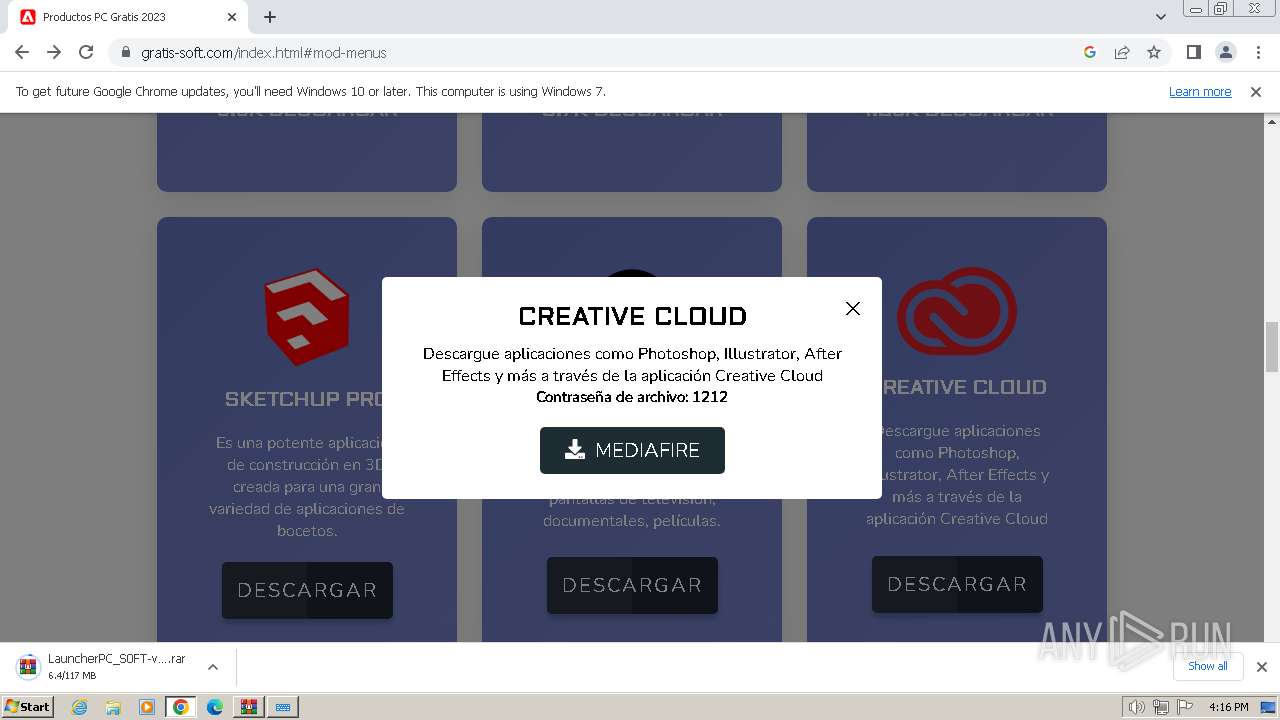Click the Learn more link
1280x720 pixels.
1200,91
